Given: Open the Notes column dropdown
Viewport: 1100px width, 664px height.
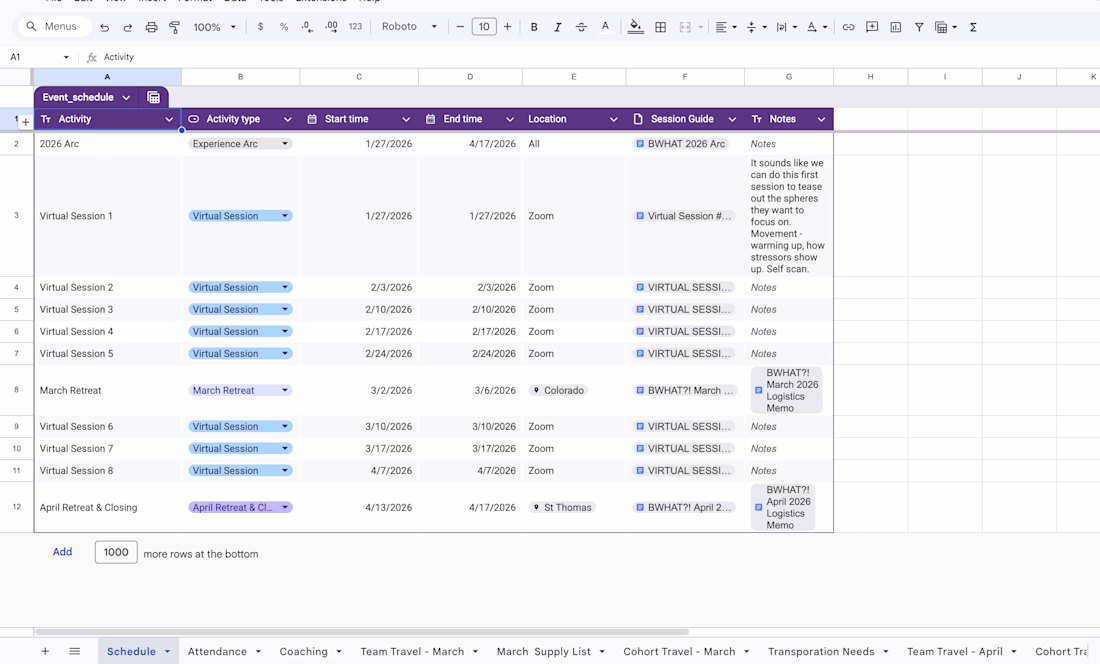Looking at the screenshot, I should point(821,119).
